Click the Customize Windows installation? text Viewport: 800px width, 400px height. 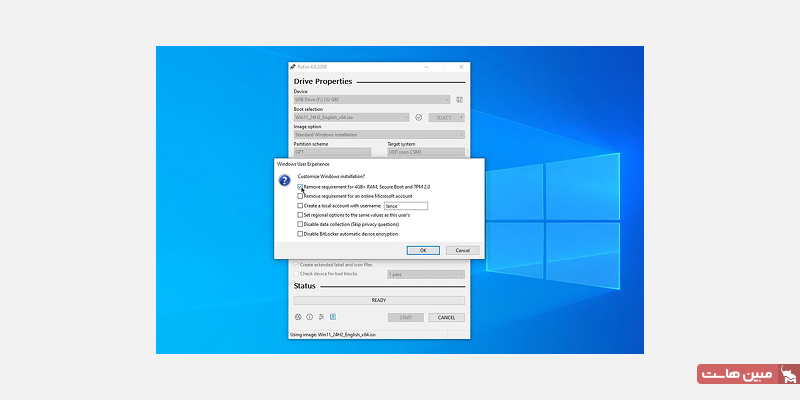[x=331, y=177]
